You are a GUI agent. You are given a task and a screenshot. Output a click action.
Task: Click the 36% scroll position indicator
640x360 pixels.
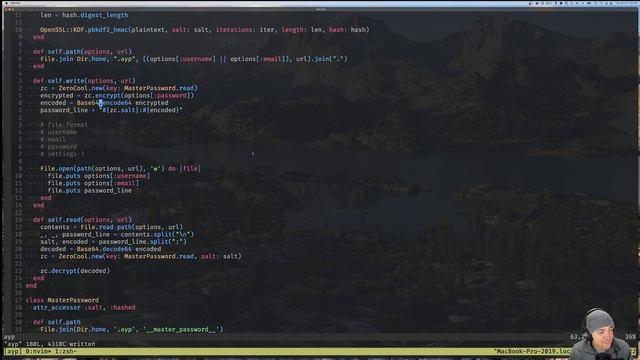click(630, 337)
